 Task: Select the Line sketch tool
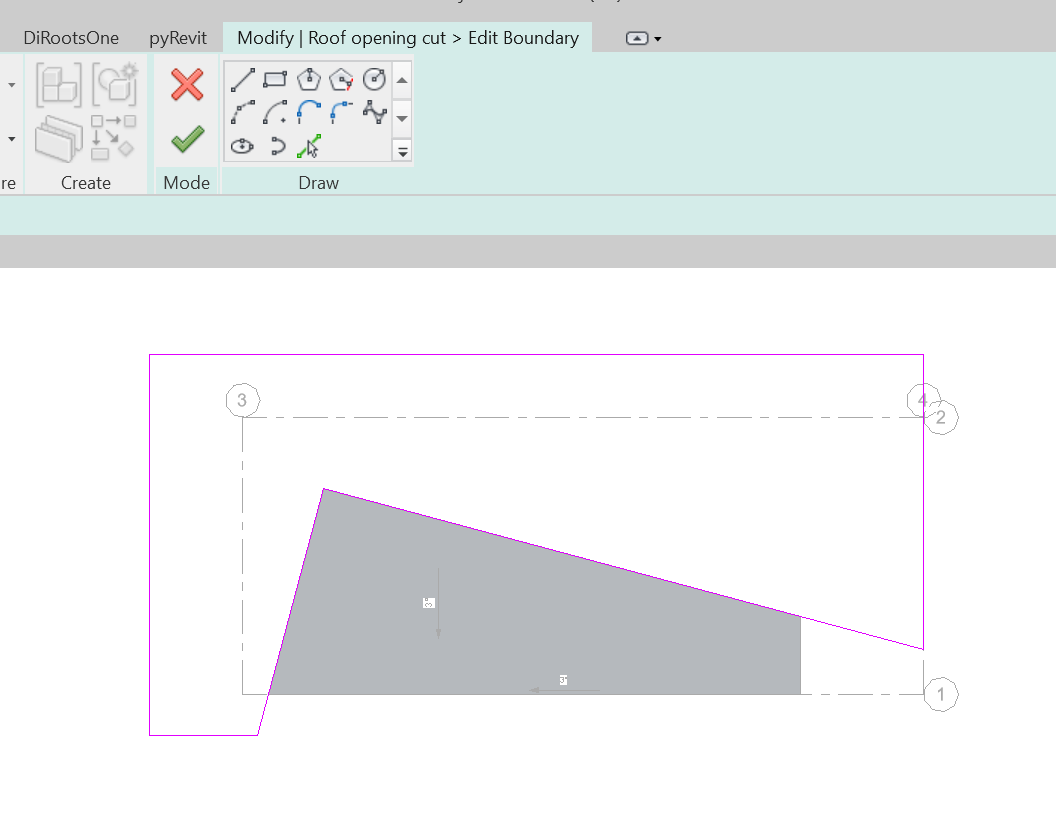coord(241,80)
